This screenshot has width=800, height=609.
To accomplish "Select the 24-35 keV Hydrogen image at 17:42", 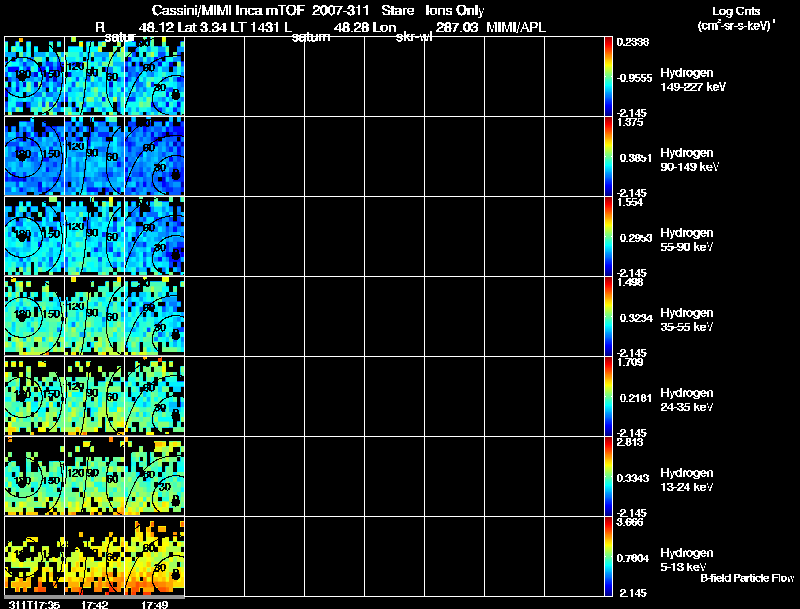I will pos(94,396).
